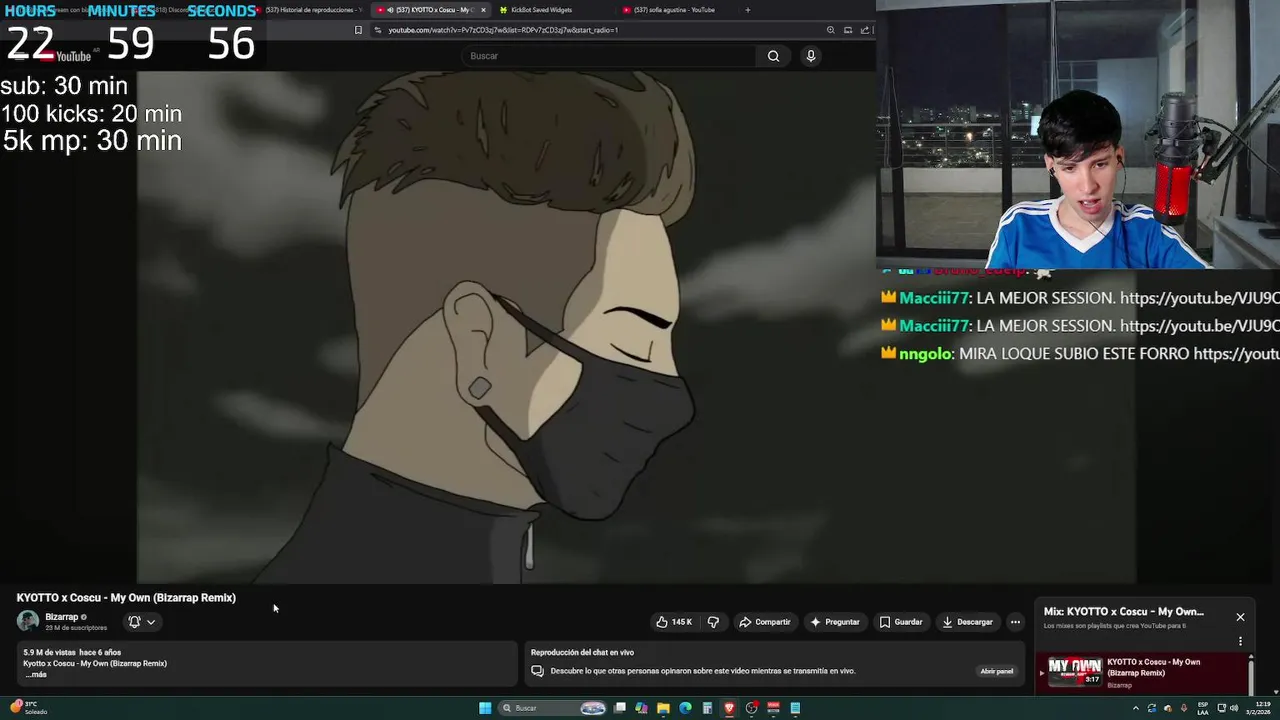Like the video showing 145 K

675,622
